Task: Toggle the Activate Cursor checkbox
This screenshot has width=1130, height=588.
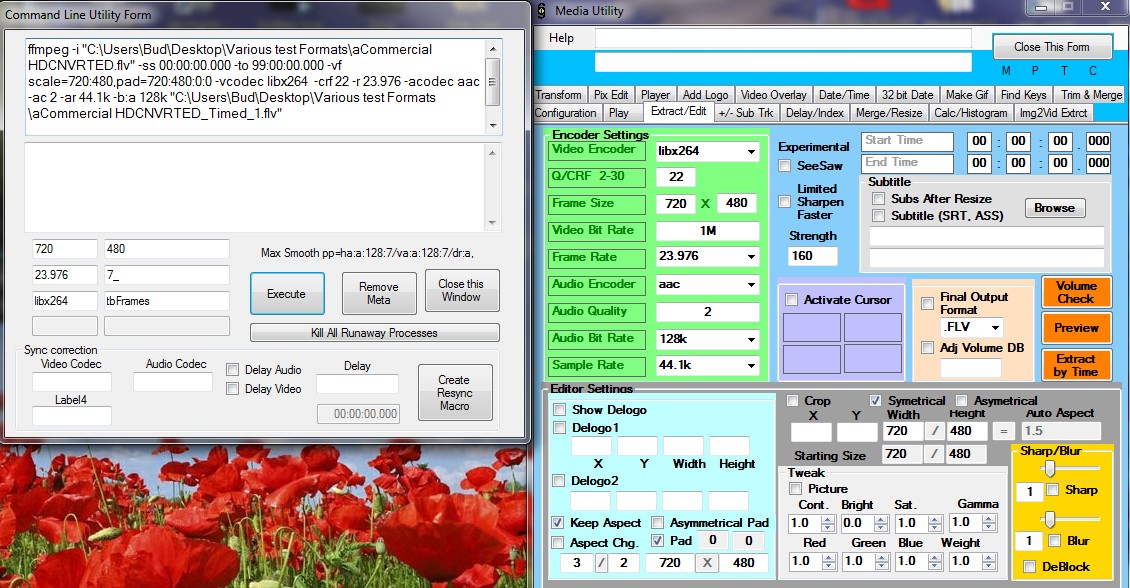Action: pos(792,300)
